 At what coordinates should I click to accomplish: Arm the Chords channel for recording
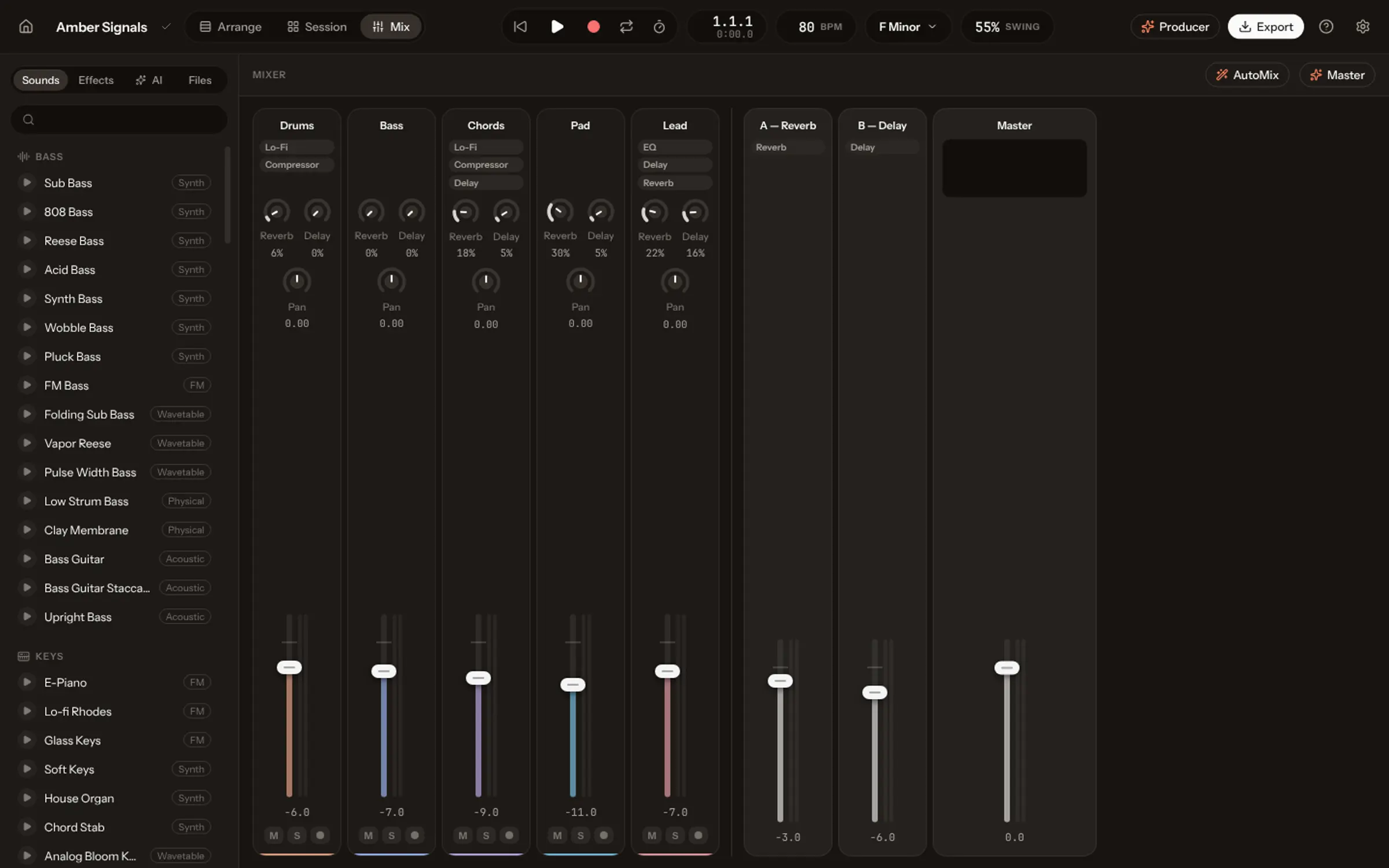[509, 835]
